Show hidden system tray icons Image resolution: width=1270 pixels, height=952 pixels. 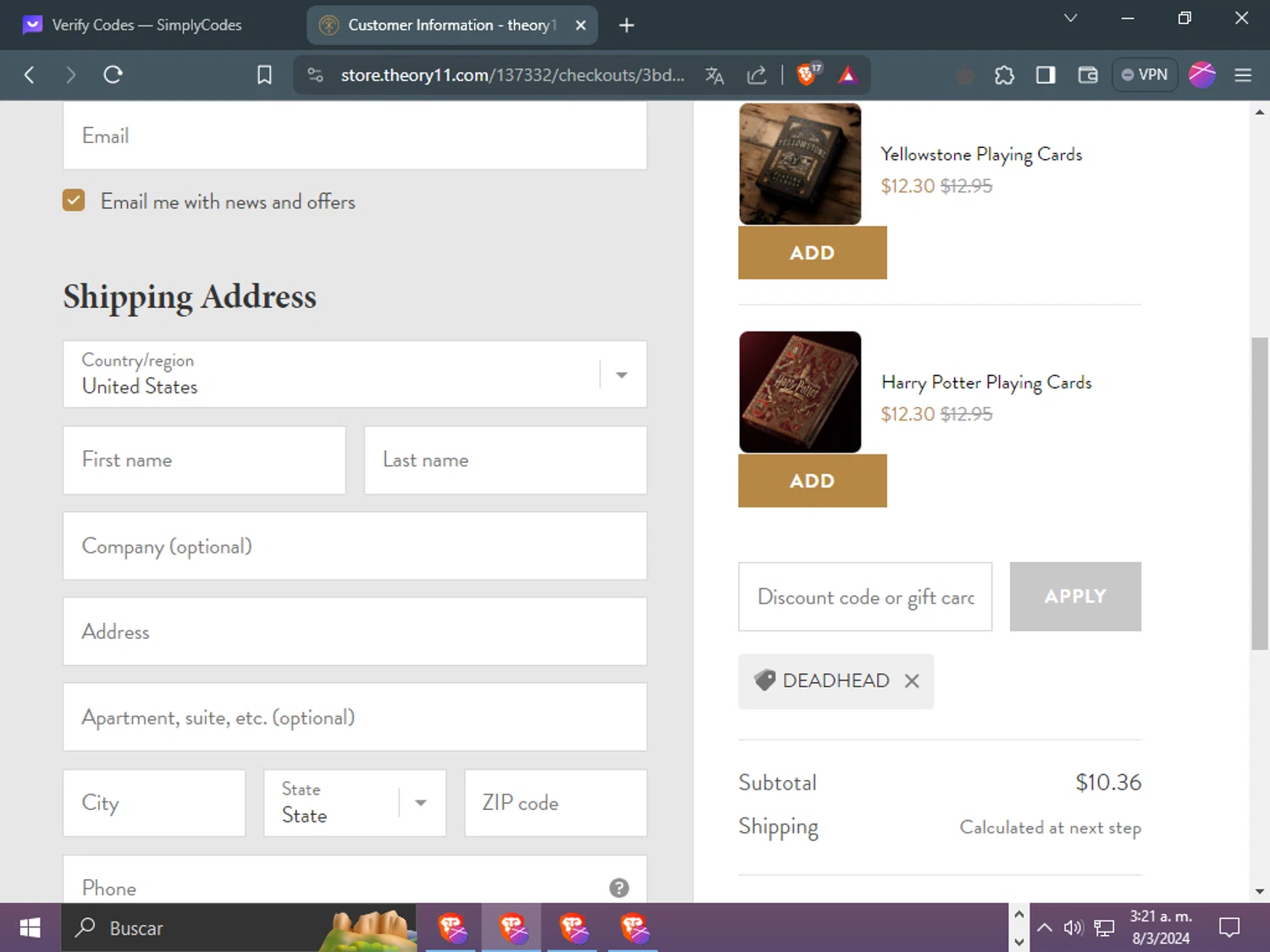[x=1045, y=928]
